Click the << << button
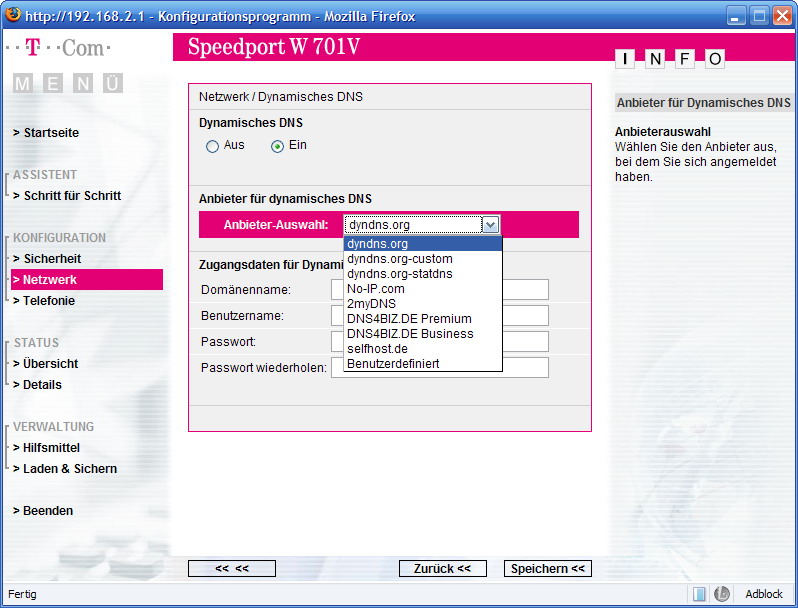The width and height of the screenshot is (798, 608). coord(232,568)
